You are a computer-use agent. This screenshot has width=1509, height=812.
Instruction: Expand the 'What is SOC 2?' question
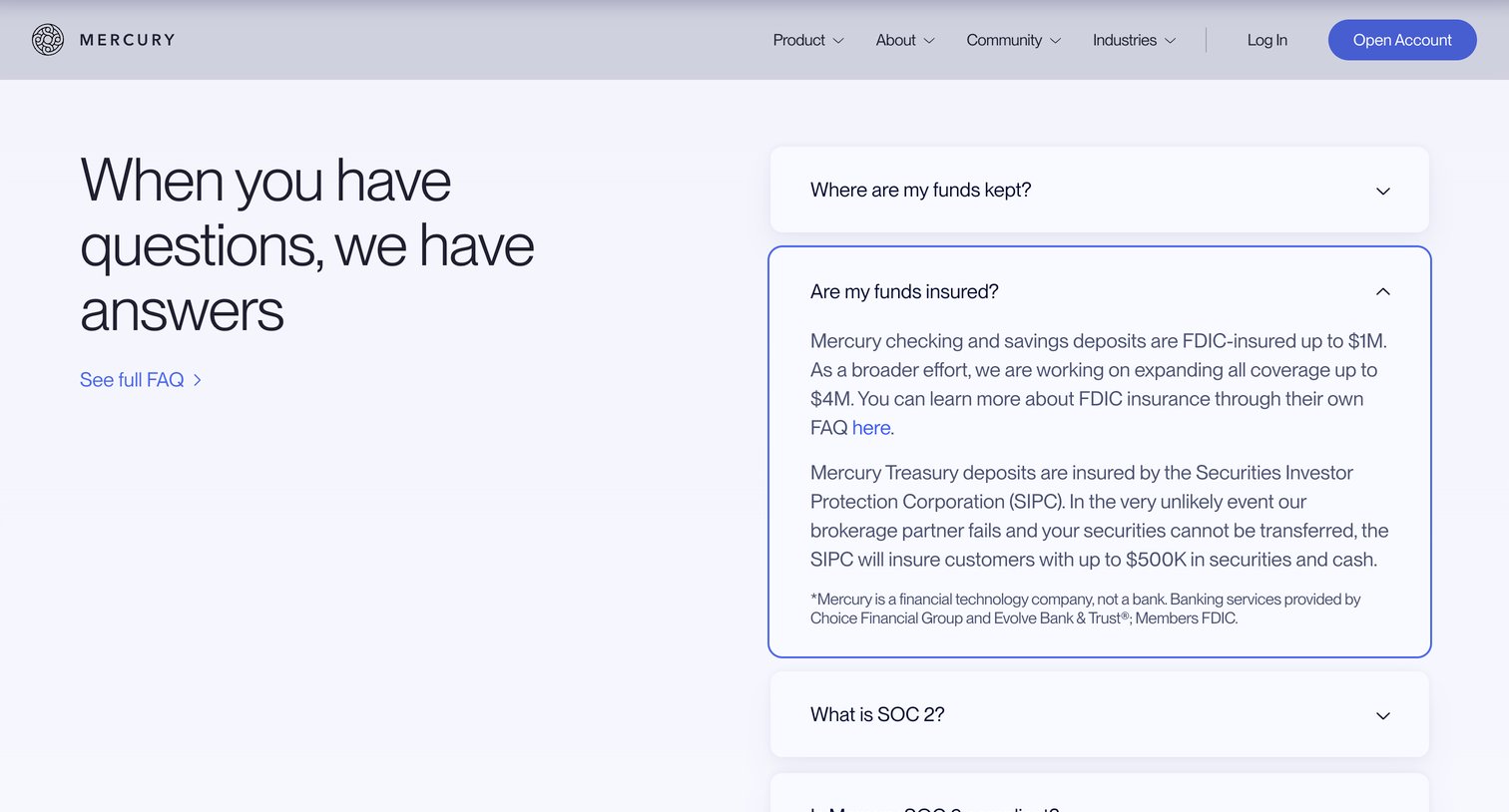1100,714
